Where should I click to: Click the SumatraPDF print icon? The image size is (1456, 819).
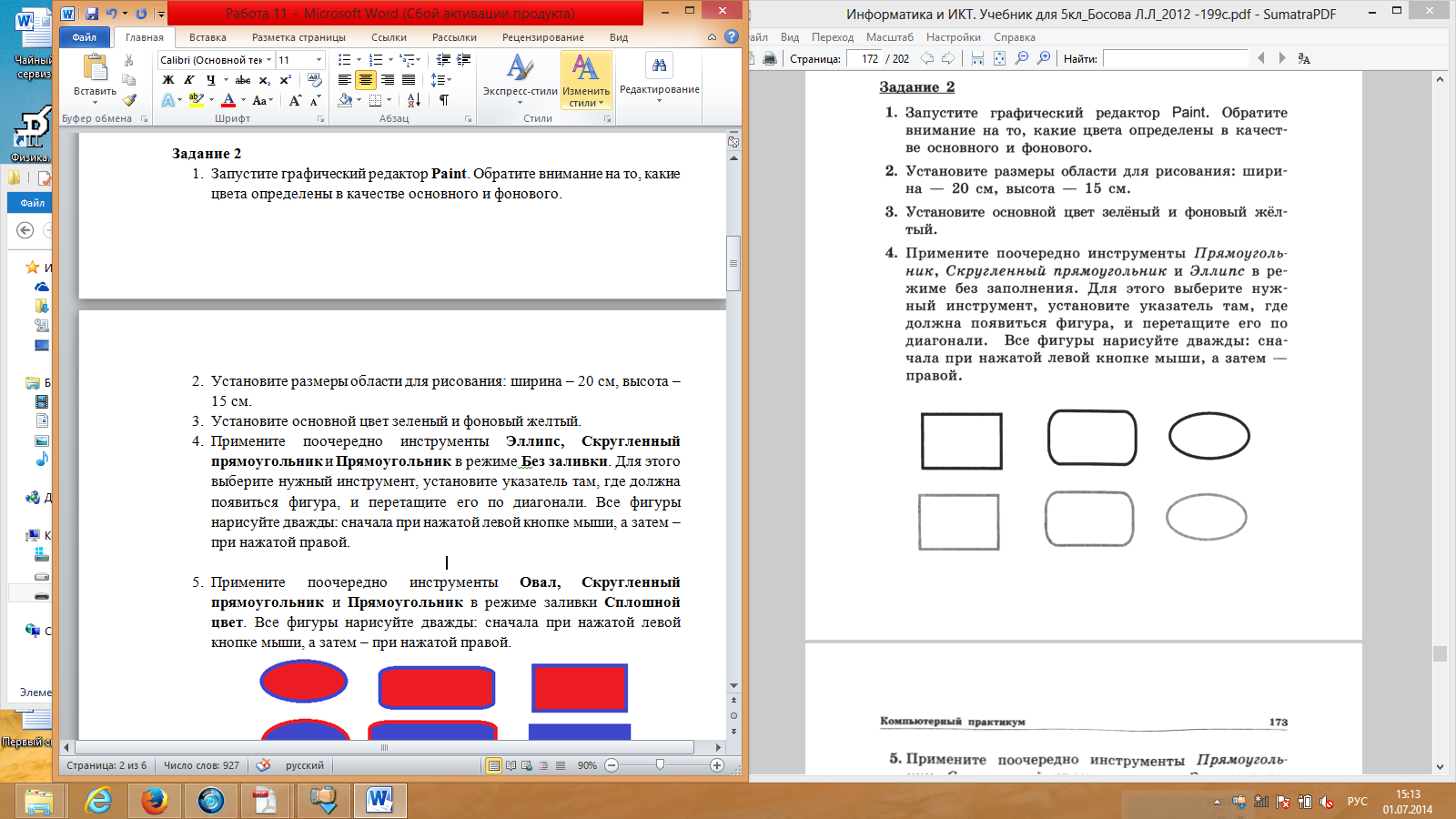(770, 58)
